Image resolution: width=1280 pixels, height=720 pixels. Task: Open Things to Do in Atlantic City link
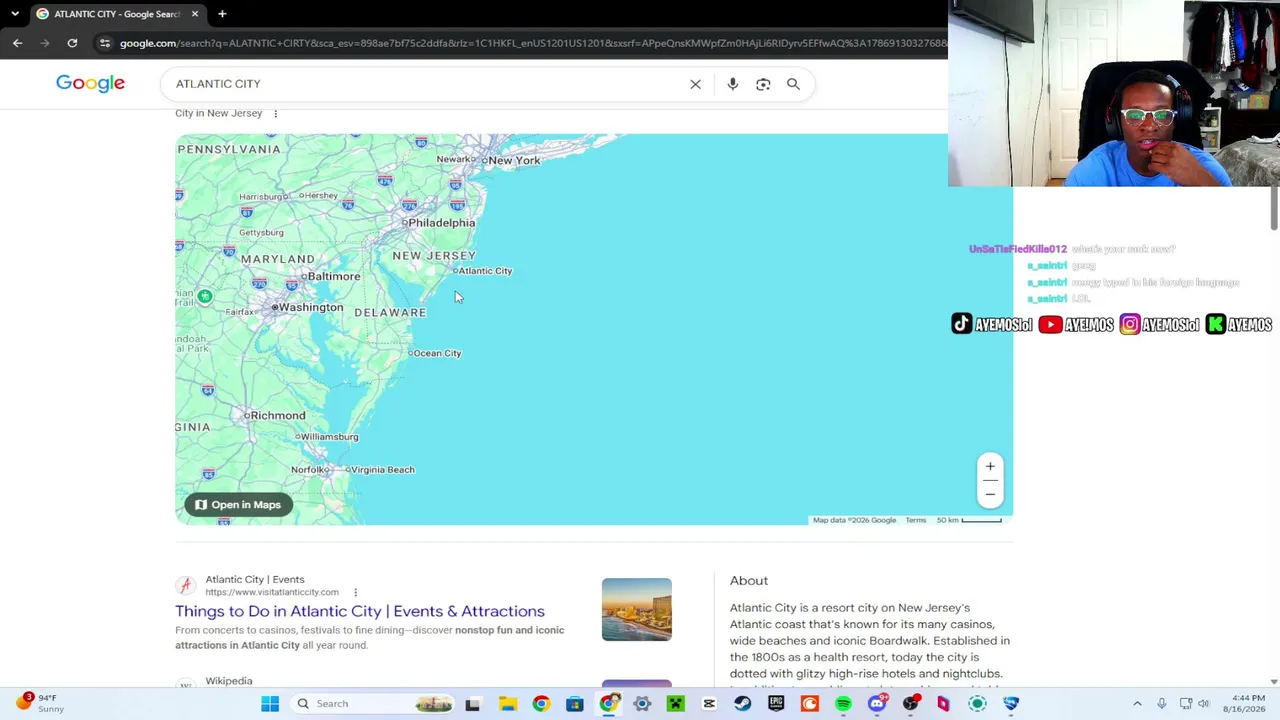[x=360, y=611]
